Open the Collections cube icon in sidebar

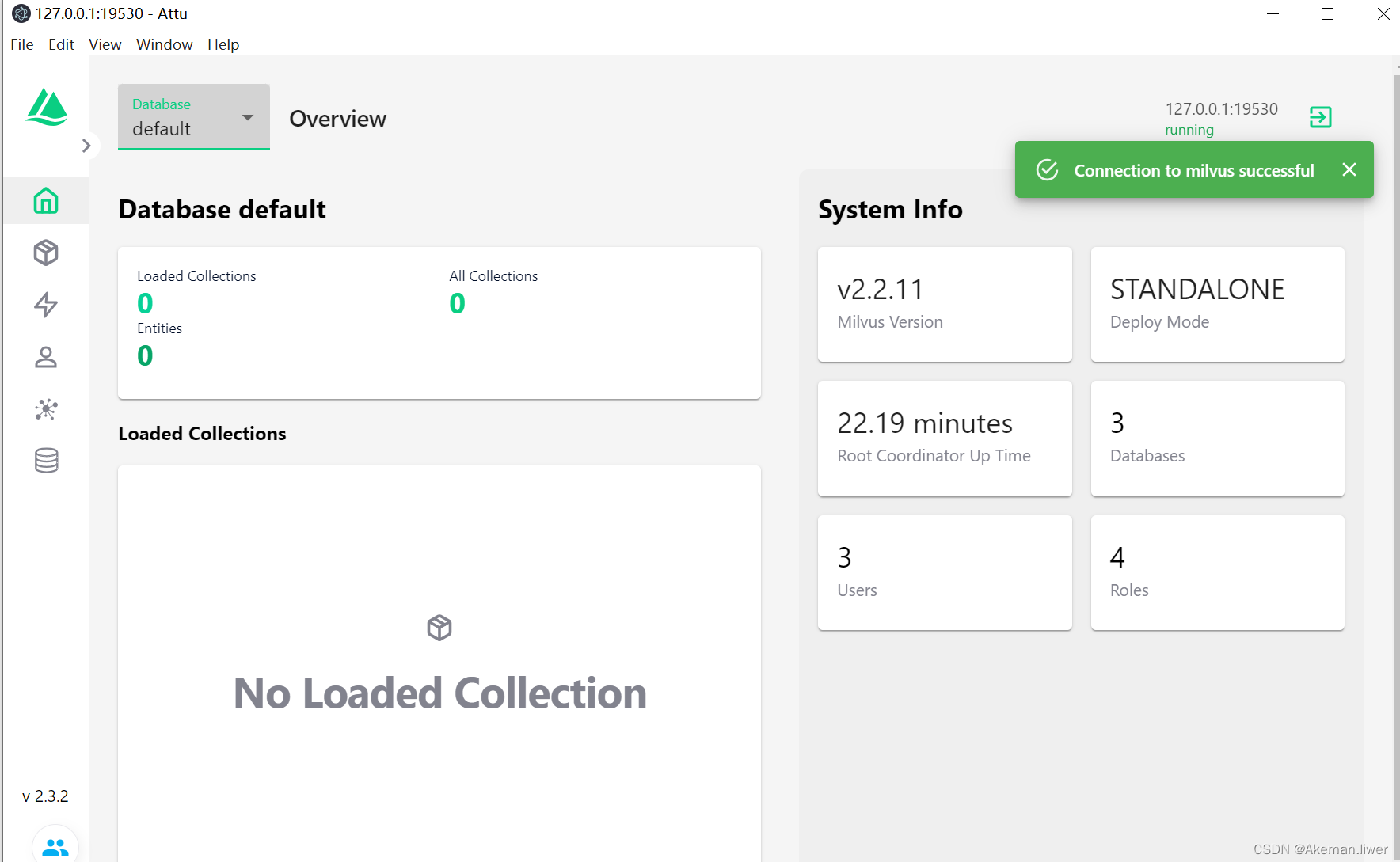(x=46, y=253)
